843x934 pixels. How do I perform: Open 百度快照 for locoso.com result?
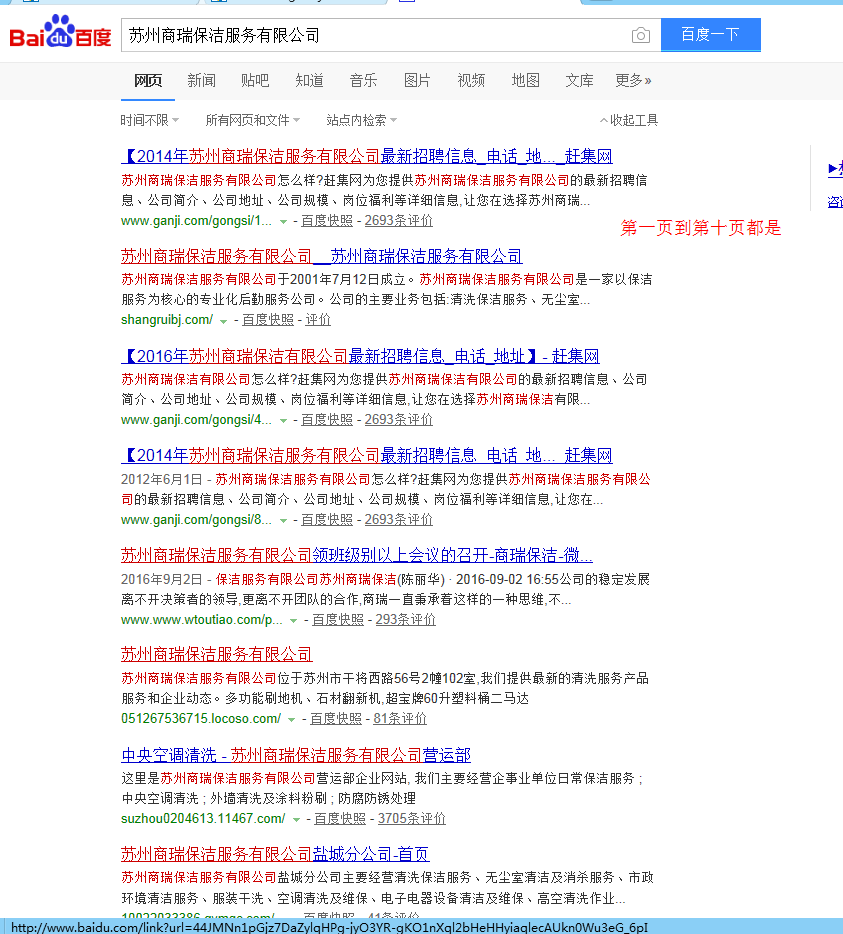[336, 718]
